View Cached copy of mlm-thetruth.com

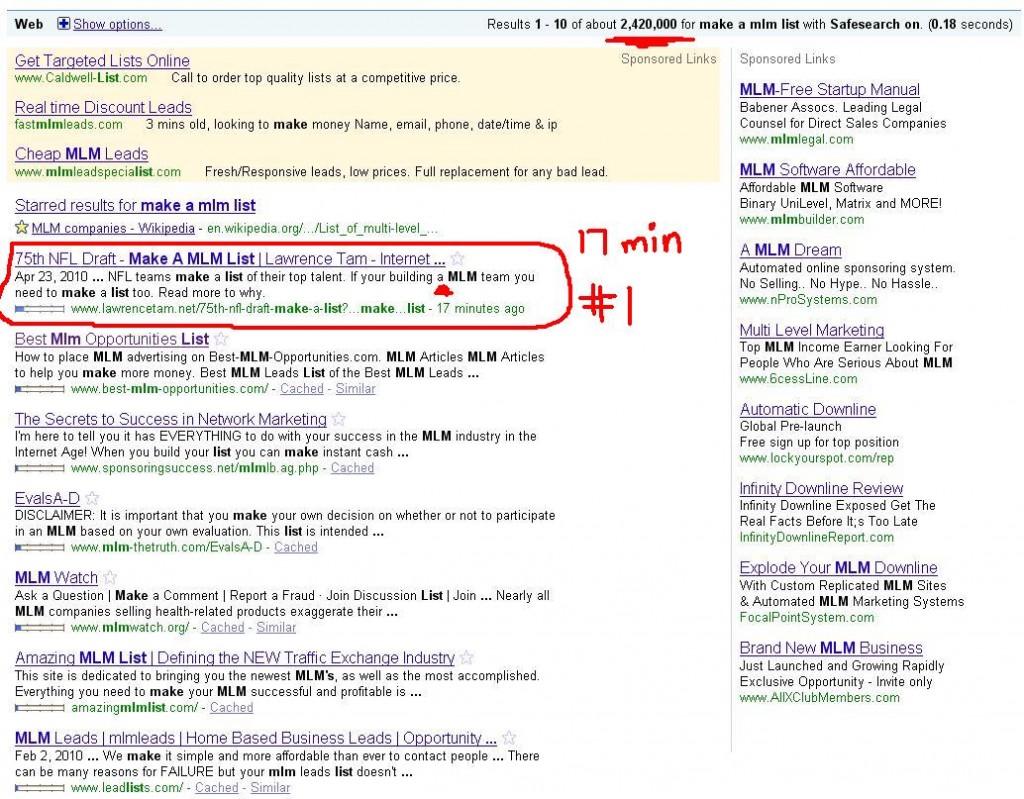tap(296, 547)
